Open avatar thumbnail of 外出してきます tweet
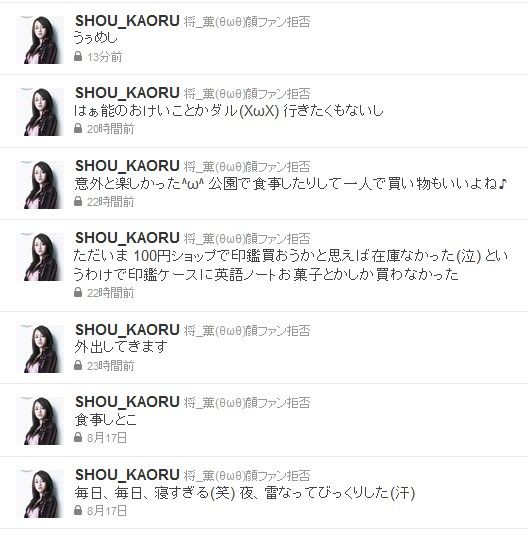The width and height of the screenshot is (527, 535). 40,349
